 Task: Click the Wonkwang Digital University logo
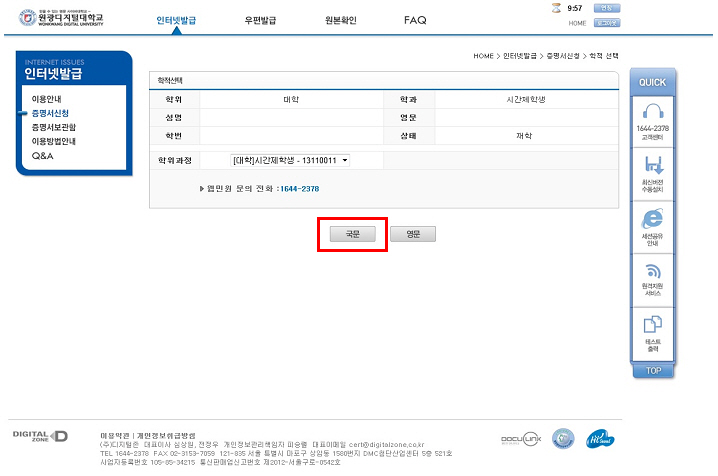[x=61, y=18]
